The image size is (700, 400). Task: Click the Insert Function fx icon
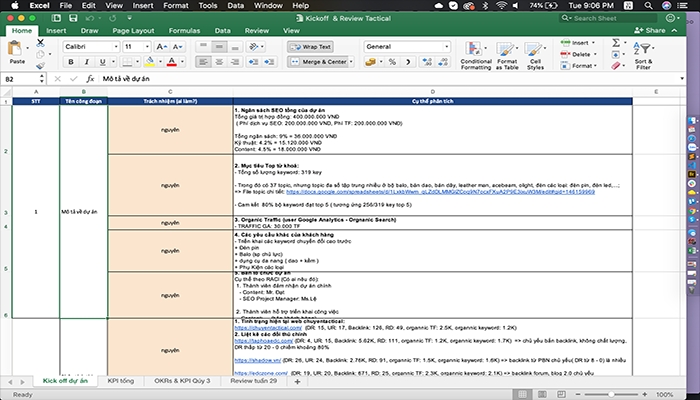tap(90, 79)
